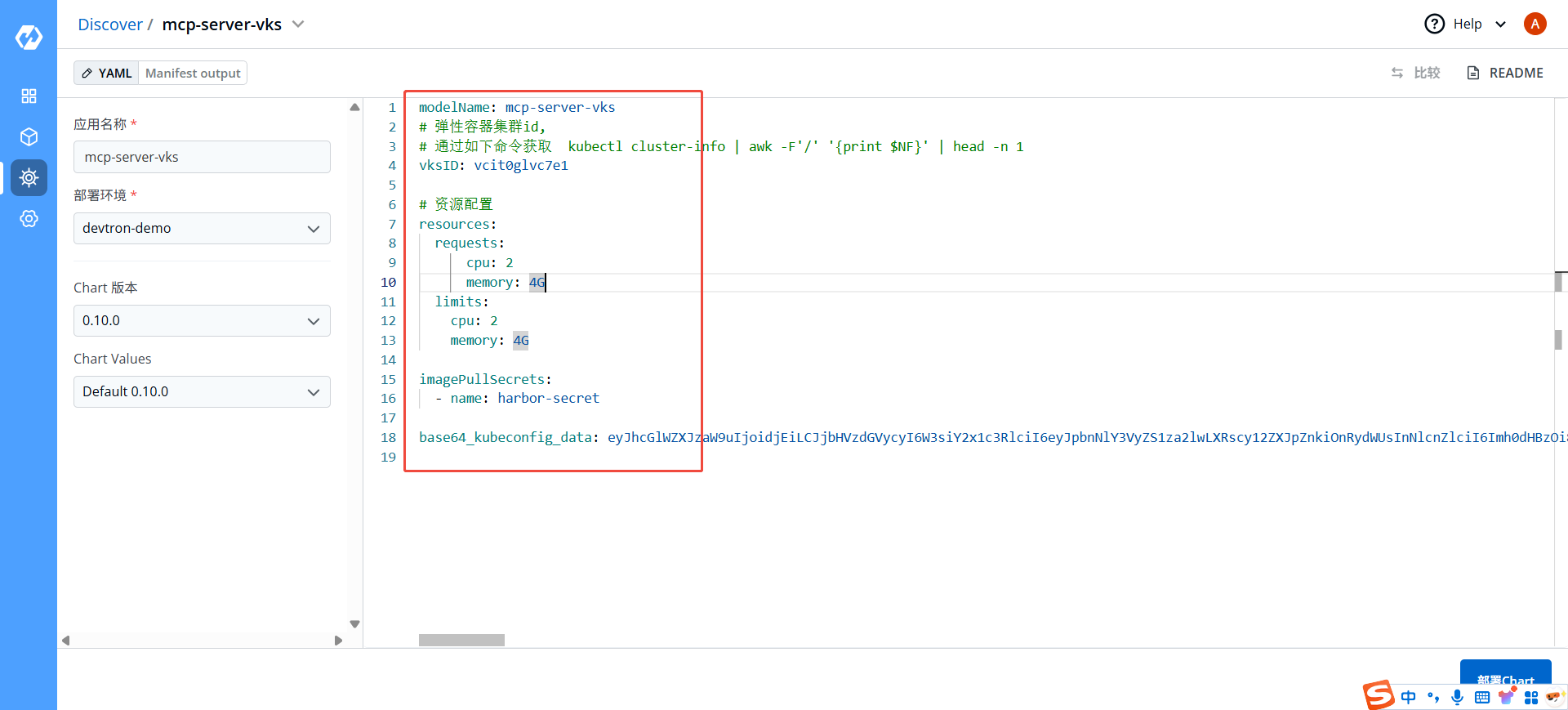Open the Chart version 0.10.0 dropdown
The height and width of the screenshot is (710, 1568).
(x=202, y=321)
